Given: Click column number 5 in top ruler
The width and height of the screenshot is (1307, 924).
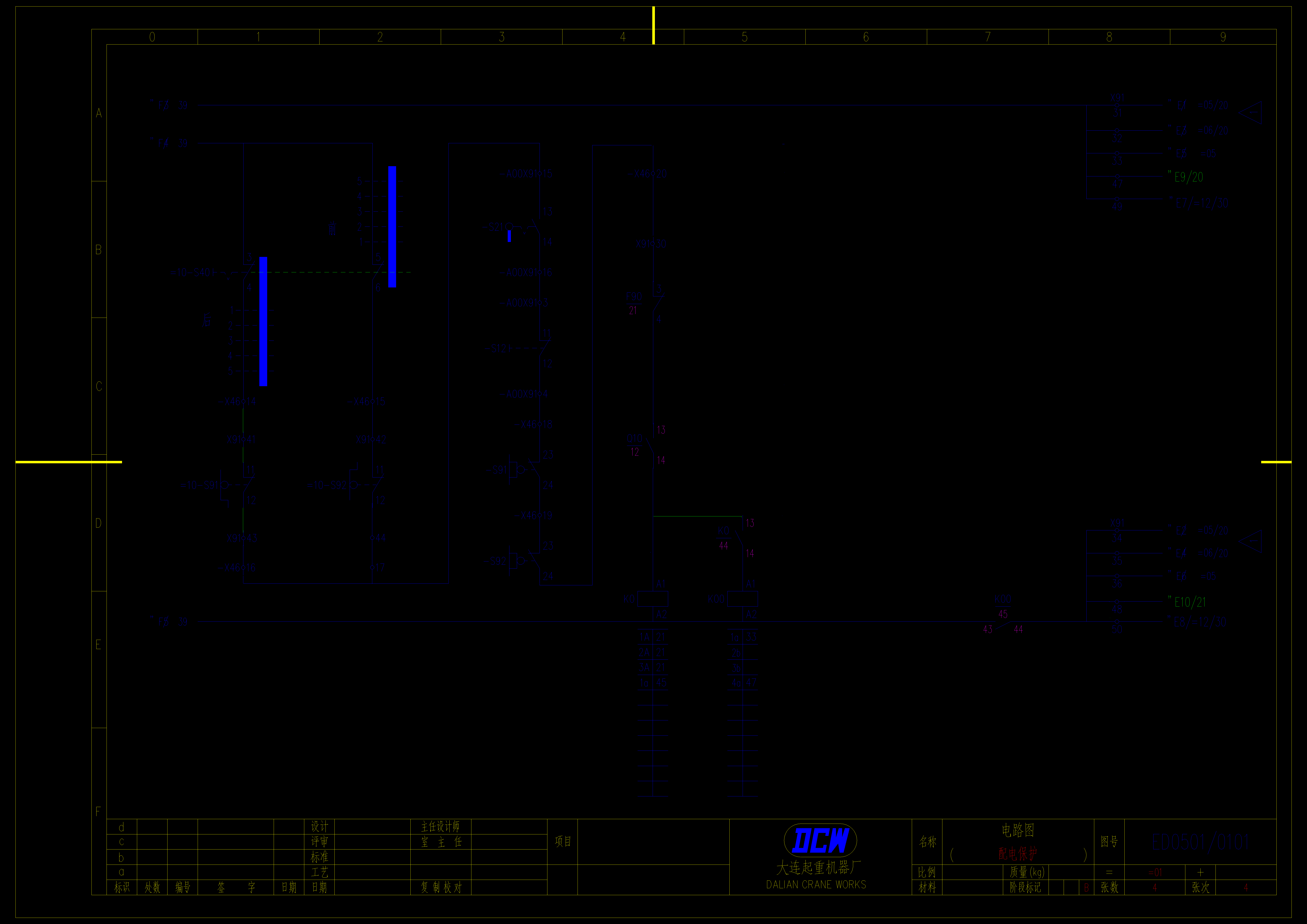Looking at the screenshot, I should [745, 37].
